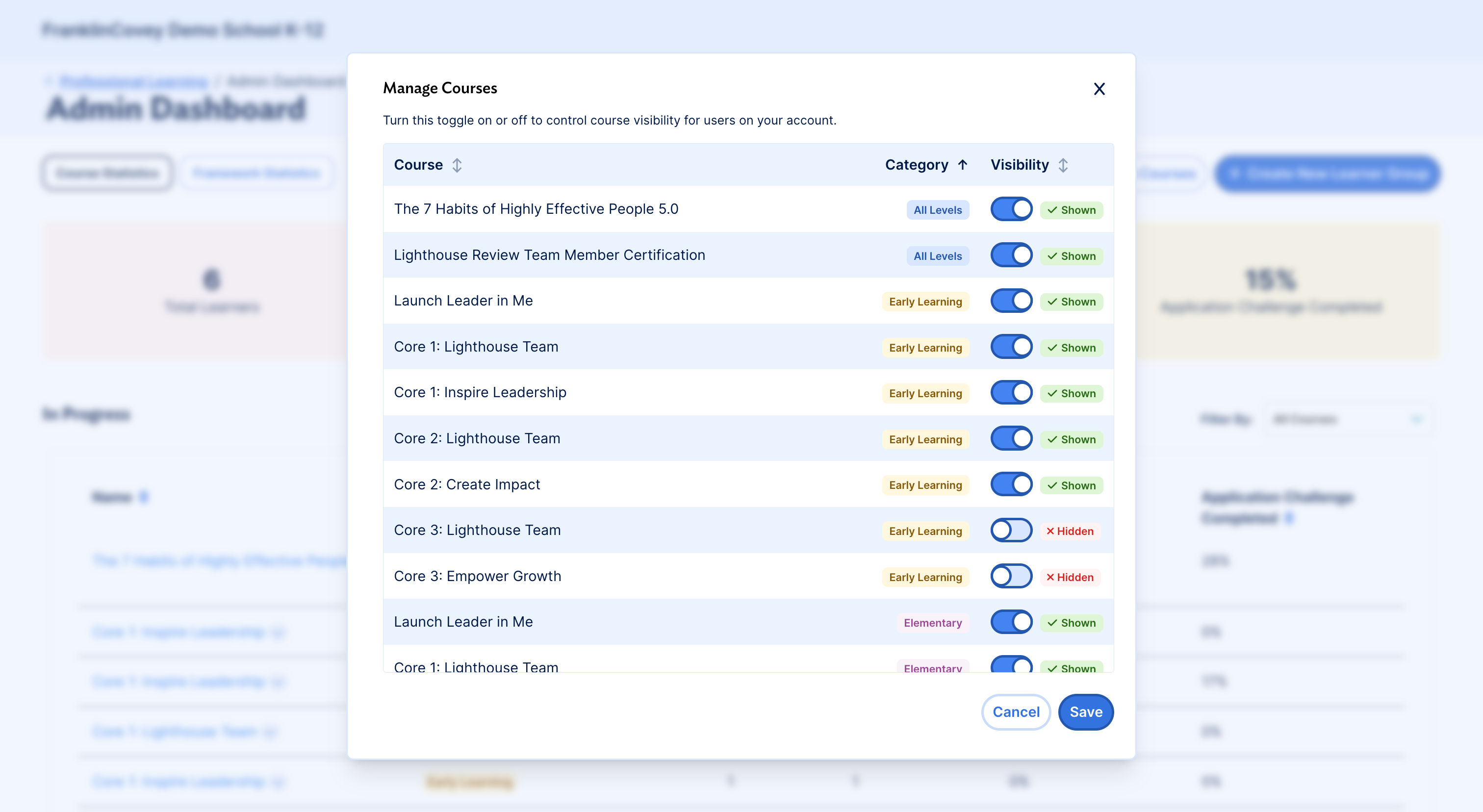The height and width of the screenshot is (812, 1483).
Task: Click Shown status on Core 1: Inspire Leadership
Action: click(x=1072, y=394)
